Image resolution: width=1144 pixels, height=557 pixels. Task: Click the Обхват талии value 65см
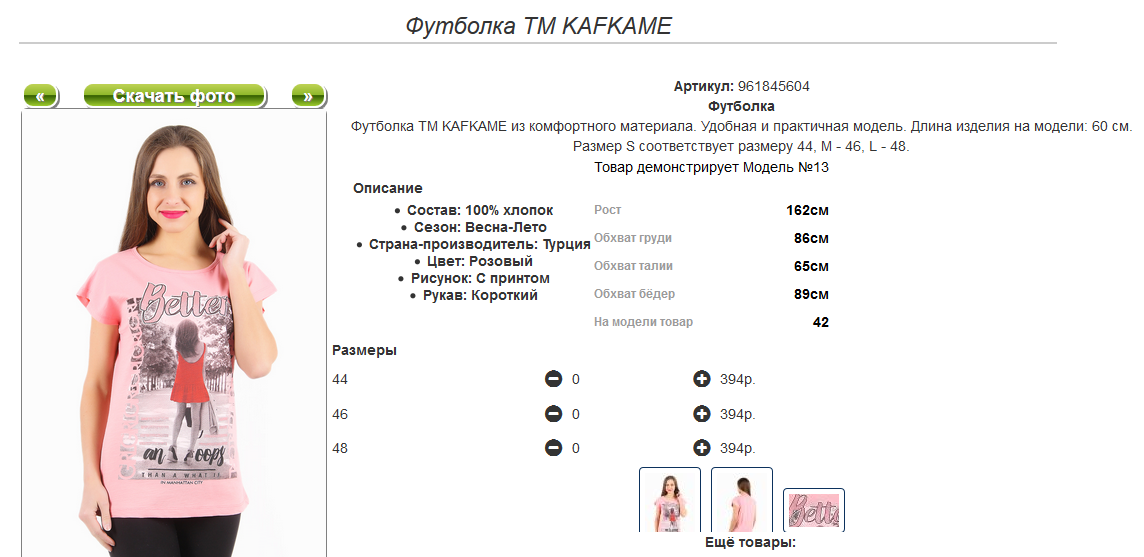[x=811, y=266]
